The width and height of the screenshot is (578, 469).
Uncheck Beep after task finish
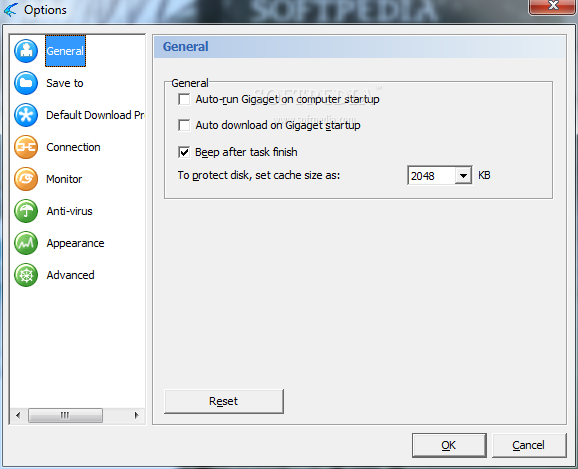click(184, 152)
